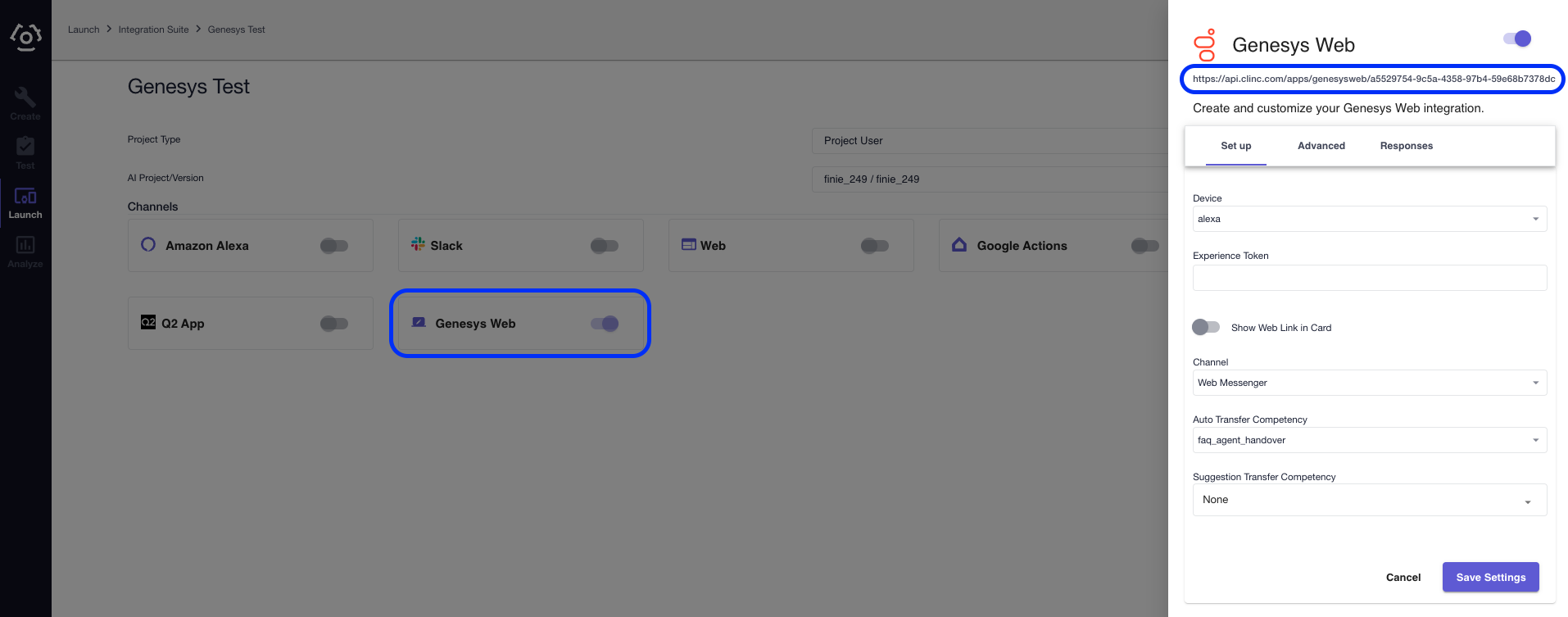Open the Amazon Alexa channel card

tap(251, 245)
